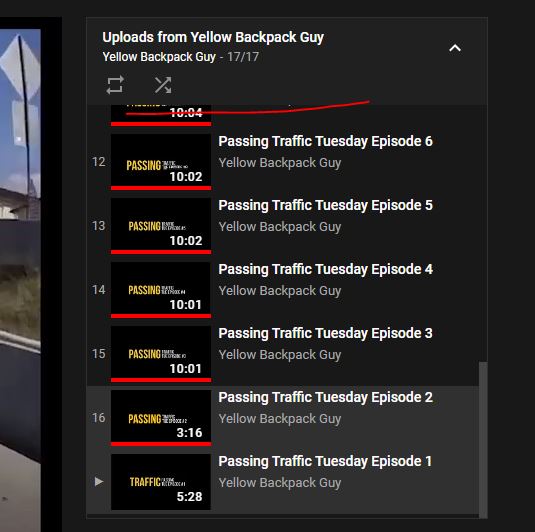This screenshot has height=532, width=535.
Task: Click the Uploads from Yellow Backpack Guy heading
Action: click(x=213, y=37)
